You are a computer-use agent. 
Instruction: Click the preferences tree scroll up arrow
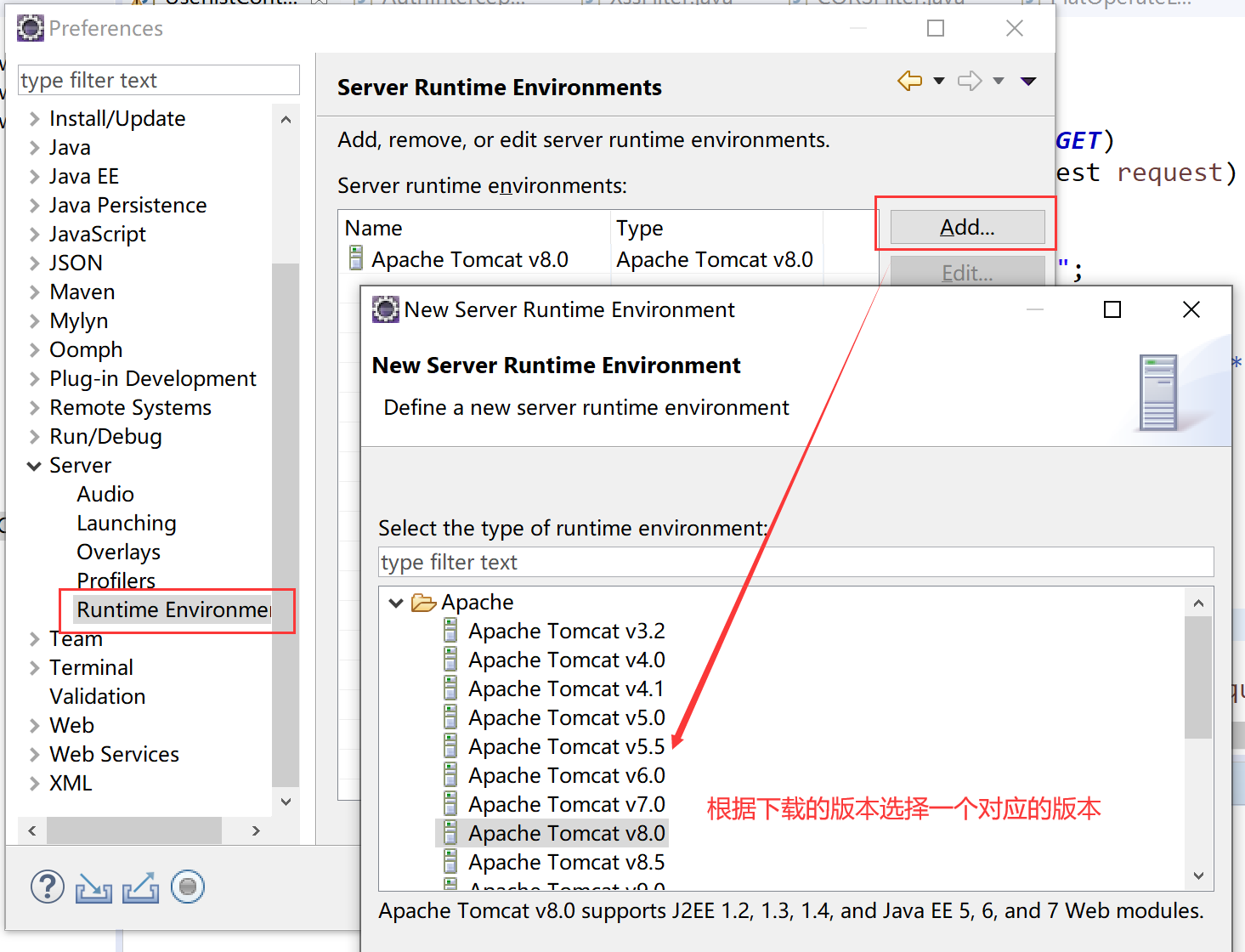pyautogui.click(x=286, y=119)
